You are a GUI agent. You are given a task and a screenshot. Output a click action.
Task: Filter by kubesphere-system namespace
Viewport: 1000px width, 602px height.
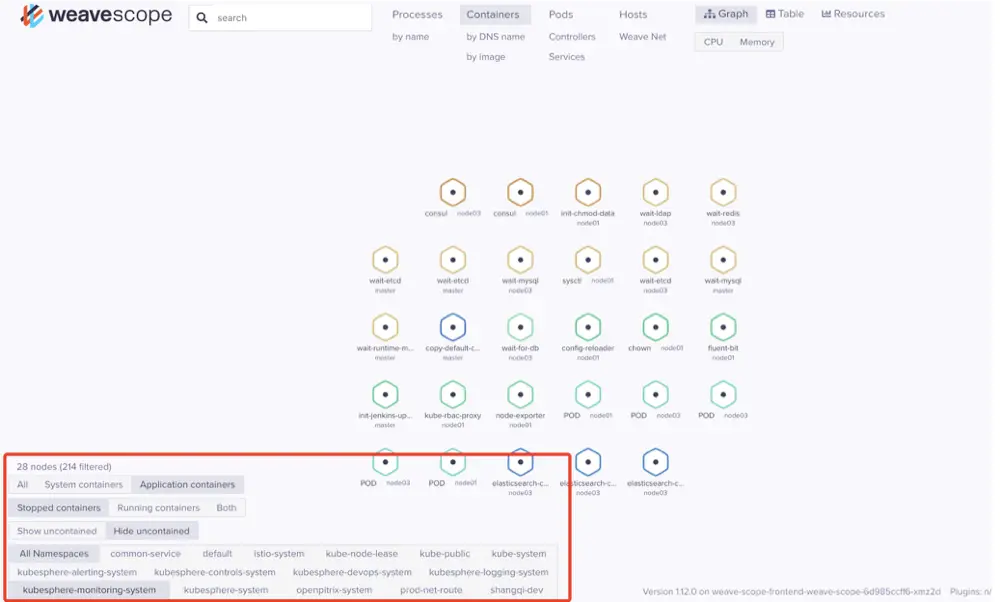click(x=226, y=591)
